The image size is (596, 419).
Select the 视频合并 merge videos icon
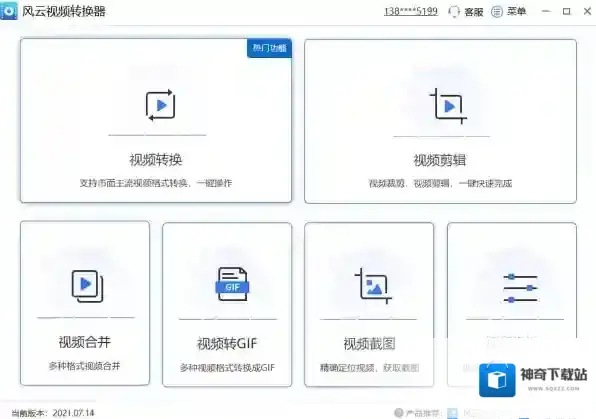point(87,286)
